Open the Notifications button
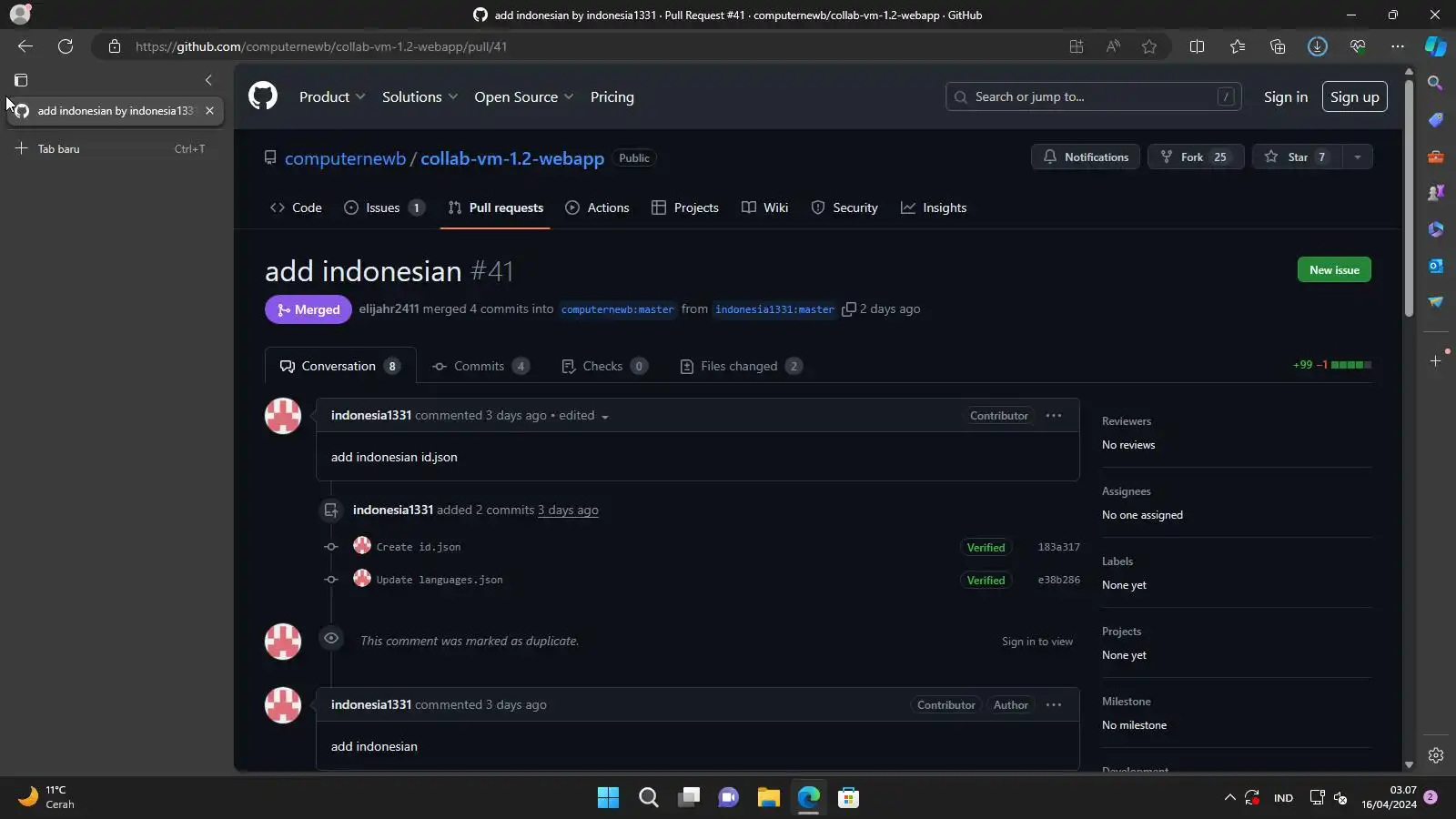The height and width of the screenshot is (819, 1456). [1085, 157]
